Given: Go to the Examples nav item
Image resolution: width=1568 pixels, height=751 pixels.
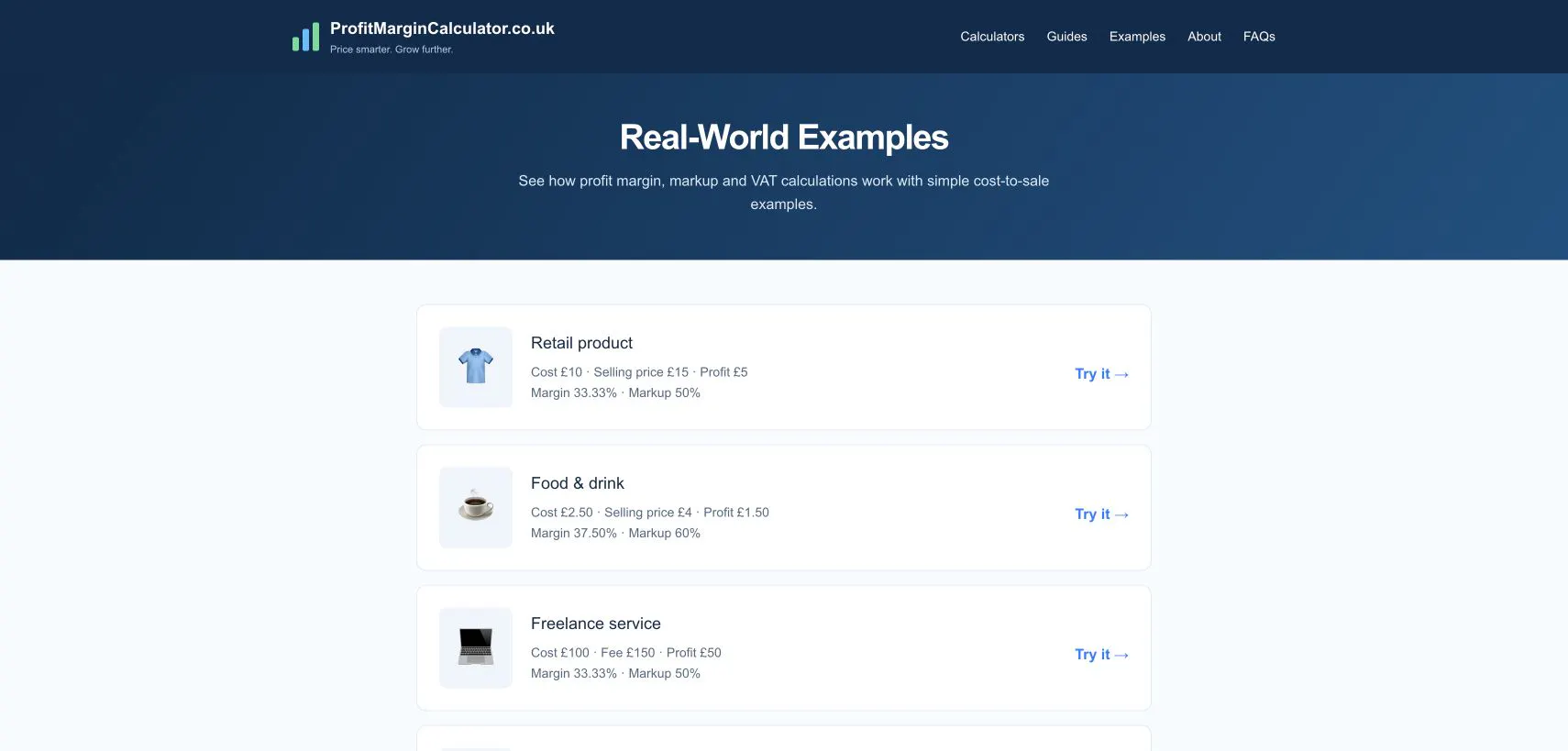Looking at the screenshot, I should pyautogui.click(x=1137, y=37).
